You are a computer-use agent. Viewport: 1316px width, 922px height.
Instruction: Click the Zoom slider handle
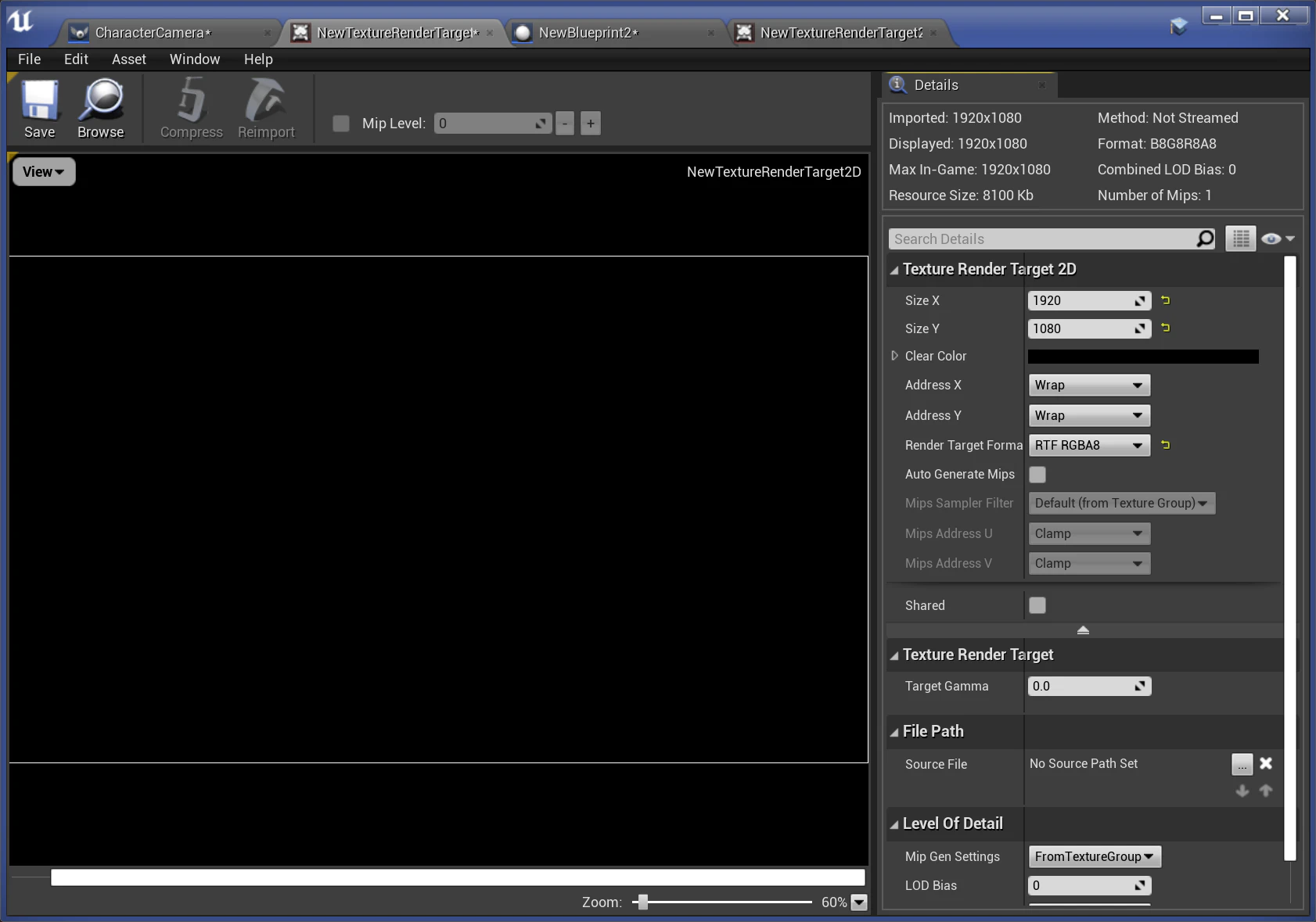[x=643, y=902]
